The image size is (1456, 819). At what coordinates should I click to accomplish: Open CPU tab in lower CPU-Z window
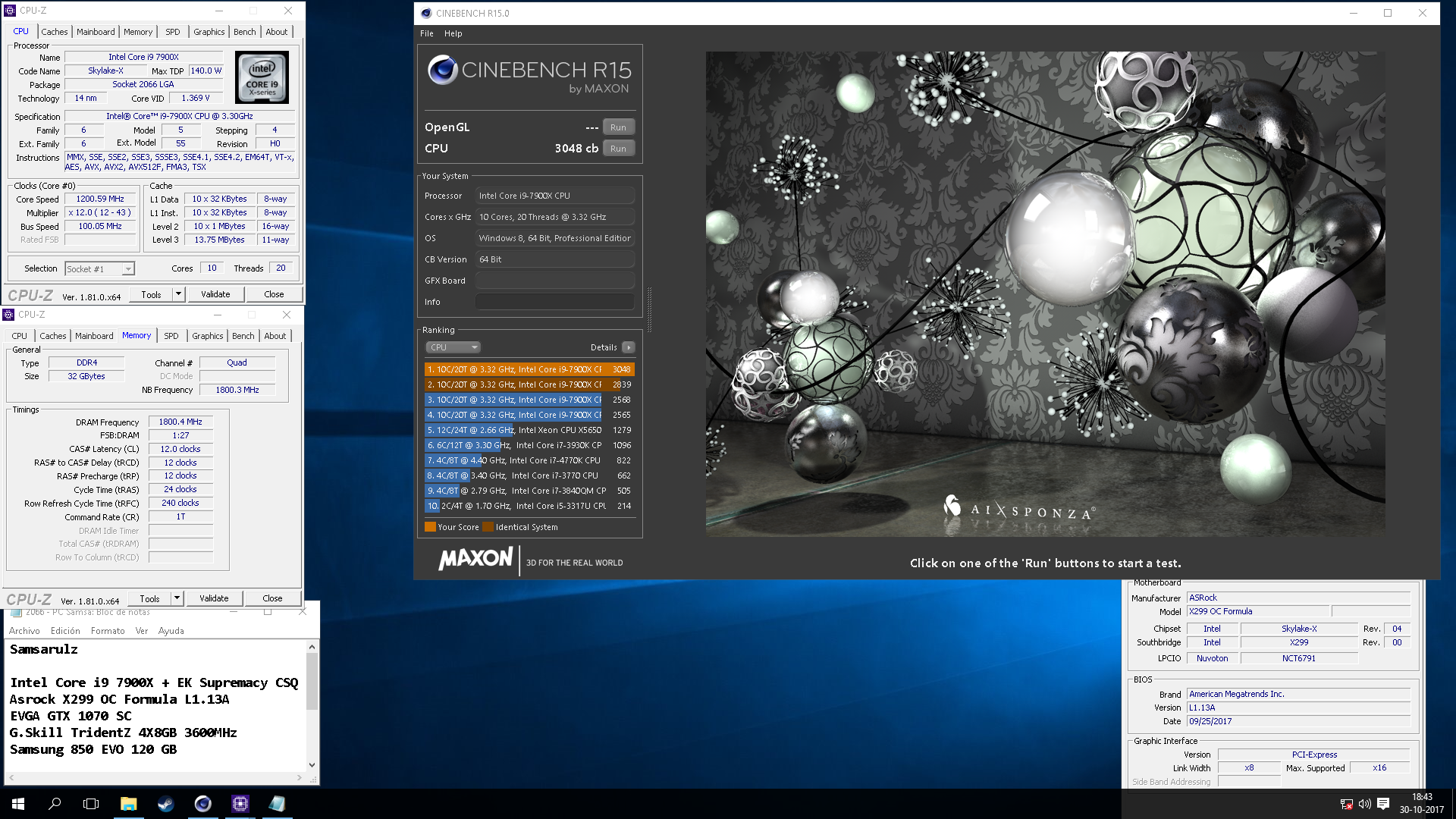tap(20, 336)
